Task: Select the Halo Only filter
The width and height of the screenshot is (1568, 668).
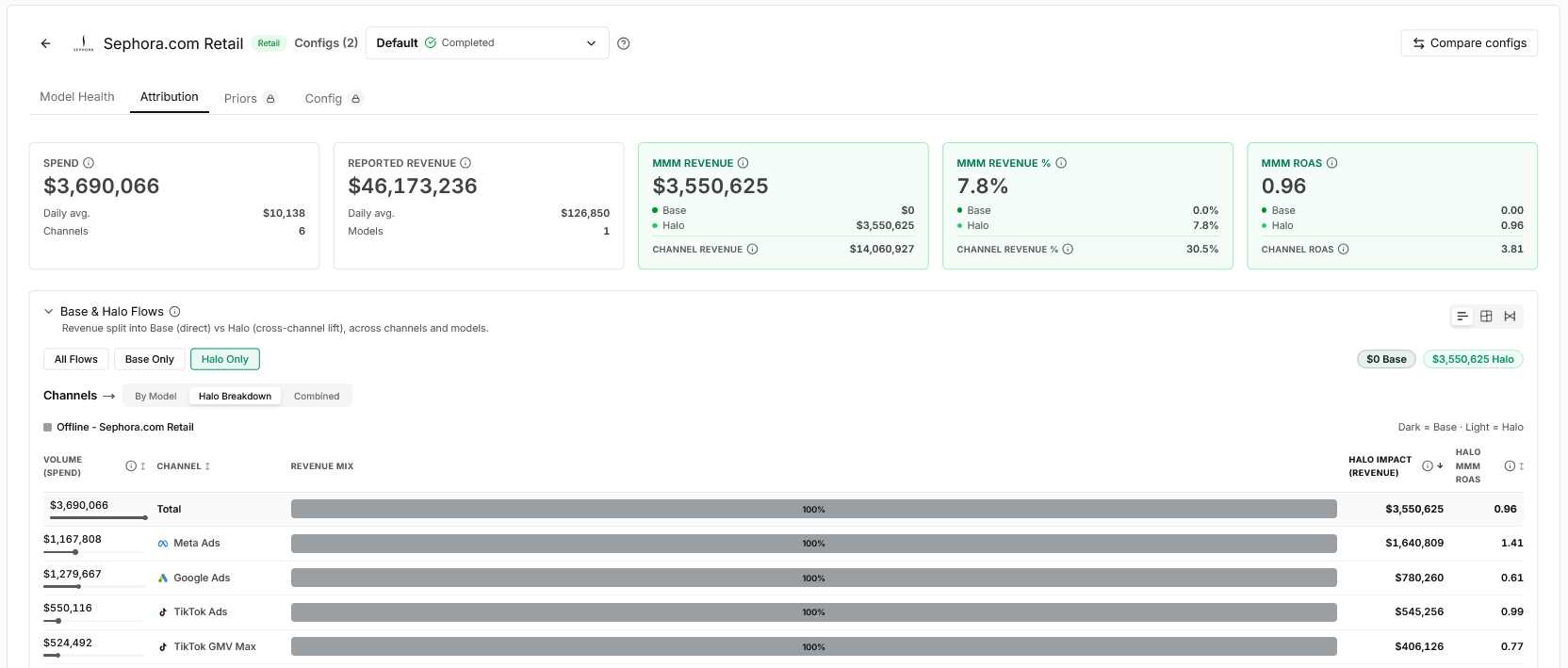Action: click(225, 359)
